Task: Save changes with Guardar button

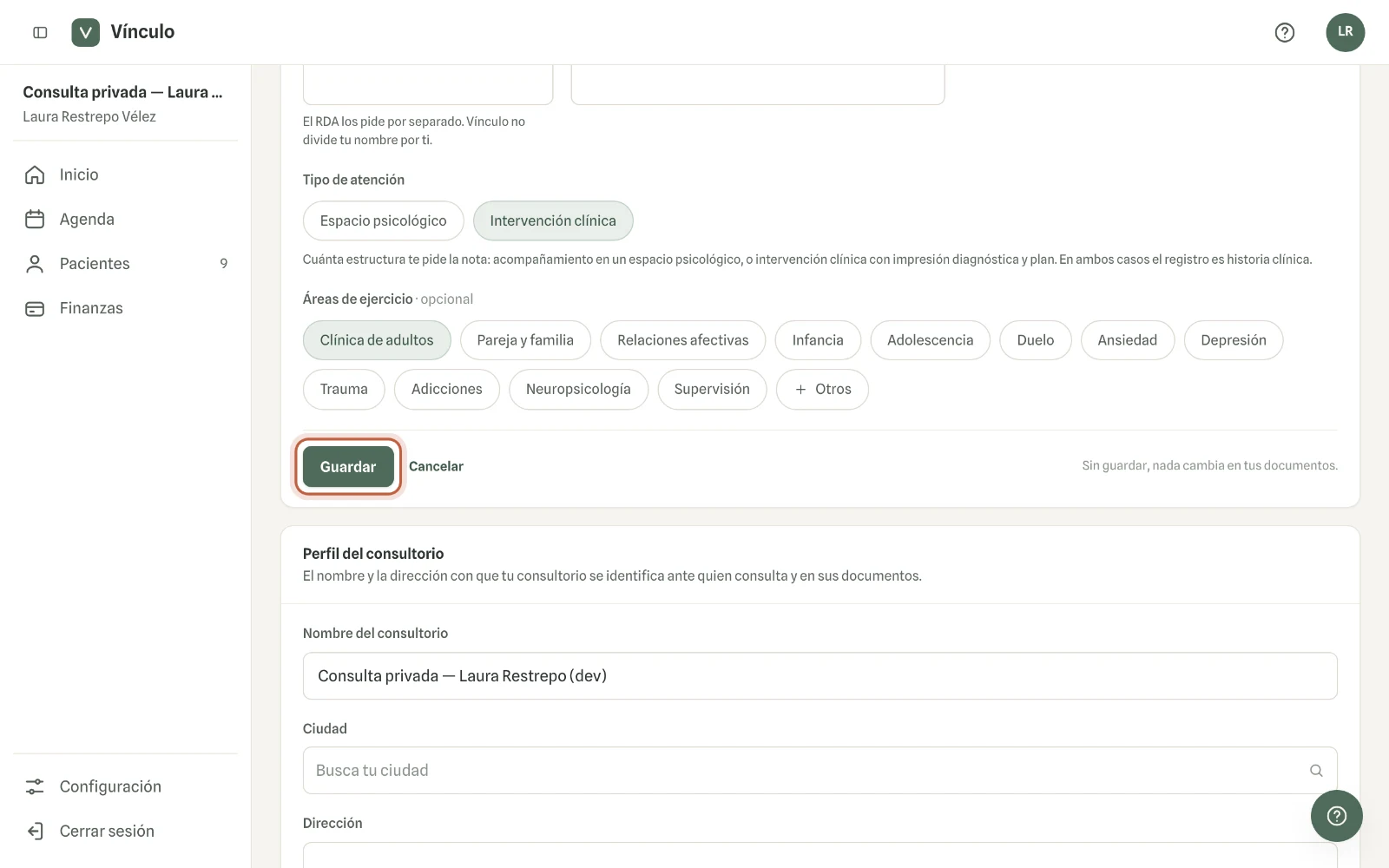Action: click(x=348, y=467)
